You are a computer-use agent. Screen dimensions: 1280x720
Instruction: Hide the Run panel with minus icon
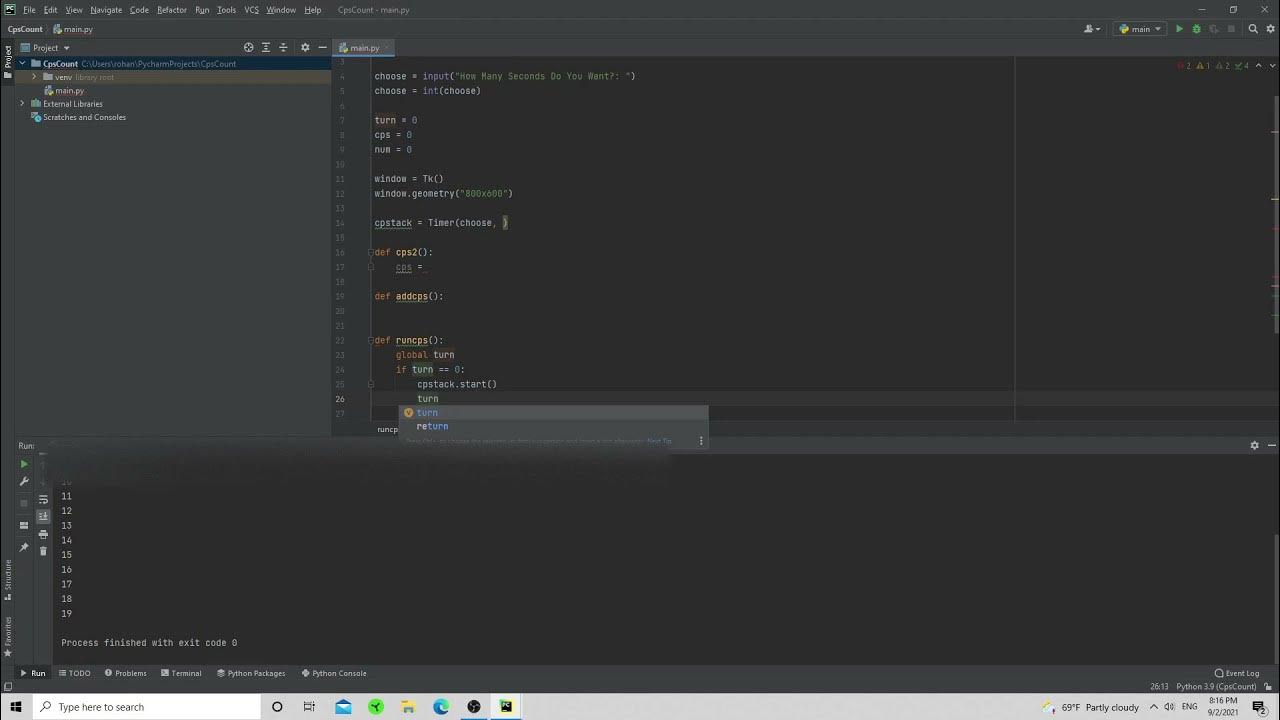pyautogui.click(x=1272, y=445)
